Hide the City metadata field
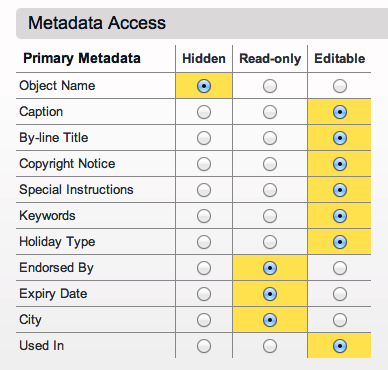This screenshot has width=388, height=370. (204, 320)
